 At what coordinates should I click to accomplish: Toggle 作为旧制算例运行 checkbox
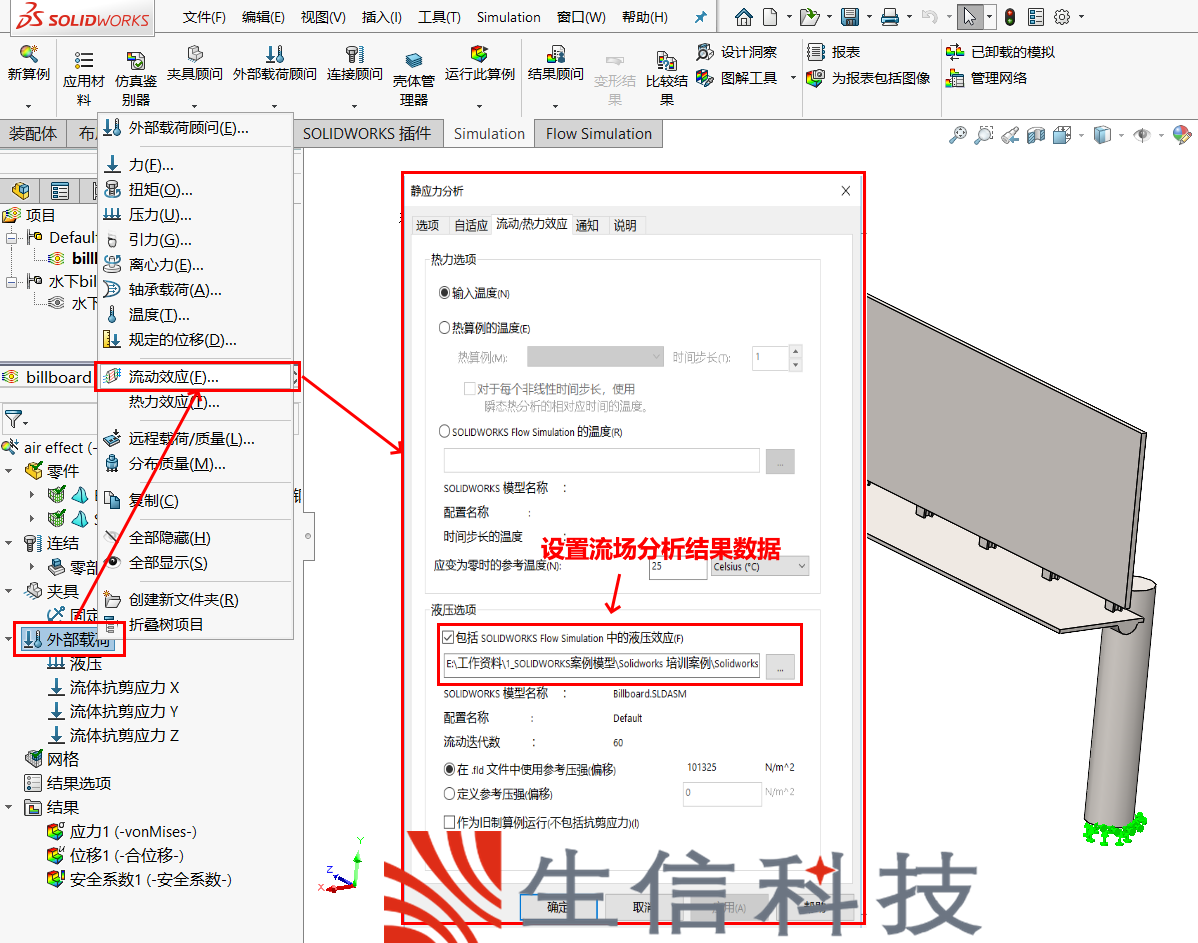[449, 822]
